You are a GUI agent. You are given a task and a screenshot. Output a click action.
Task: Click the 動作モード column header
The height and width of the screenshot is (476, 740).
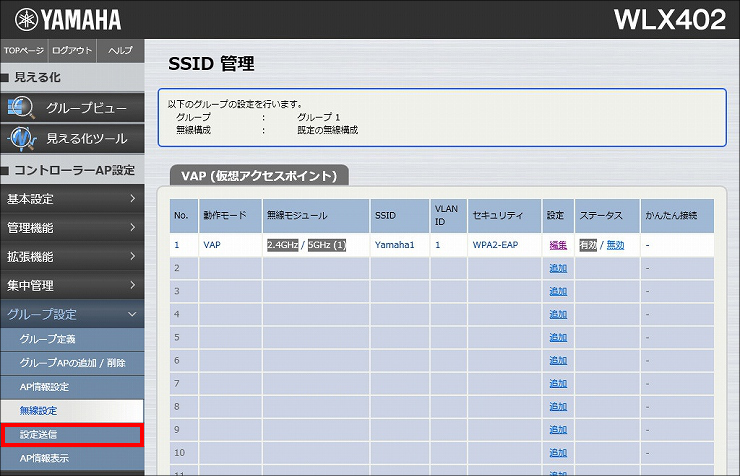(x=230, y=216)
